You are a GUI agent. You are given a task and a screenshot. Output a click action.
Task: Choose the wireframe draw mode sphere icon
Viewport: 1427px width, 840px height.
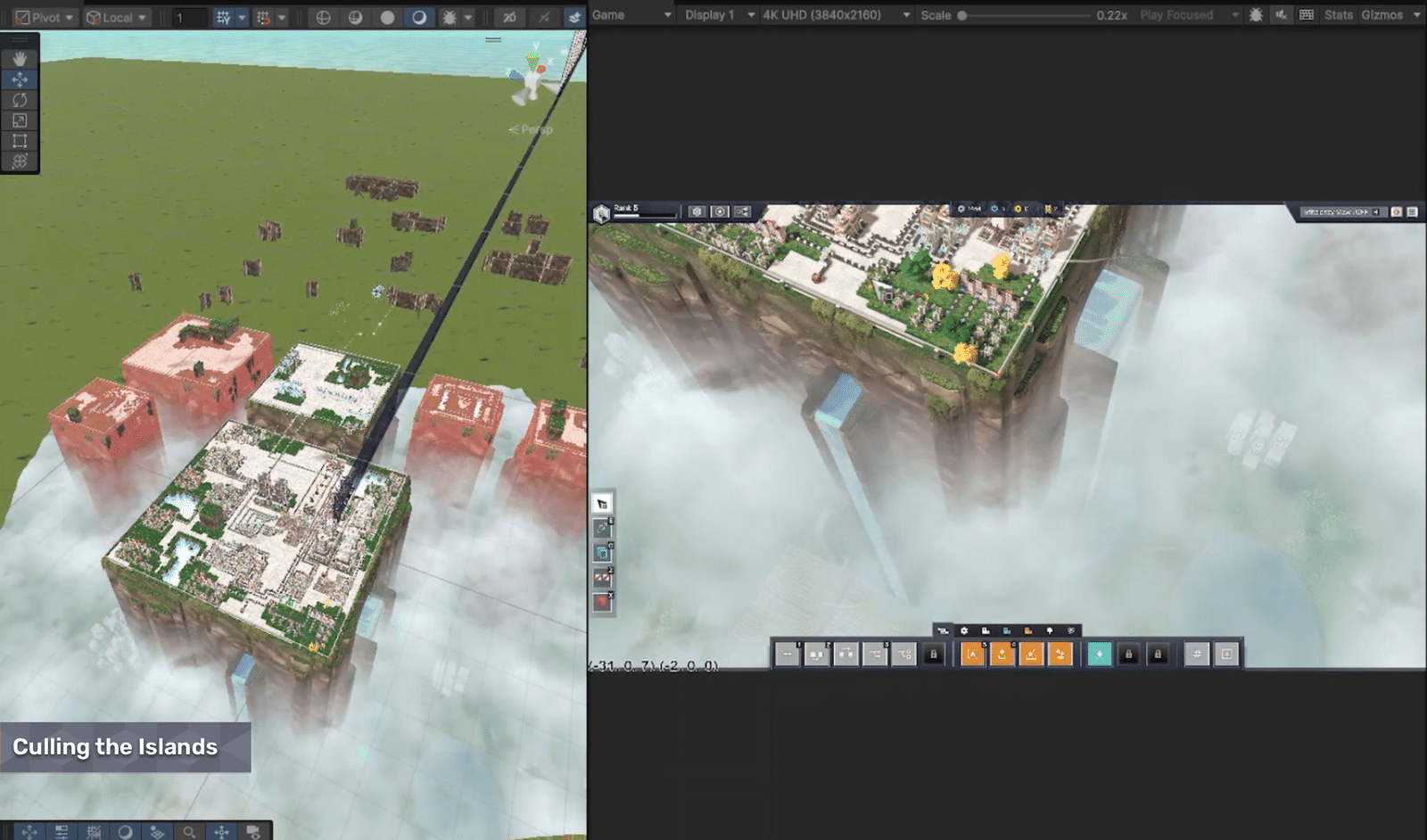tap(324, 17)
